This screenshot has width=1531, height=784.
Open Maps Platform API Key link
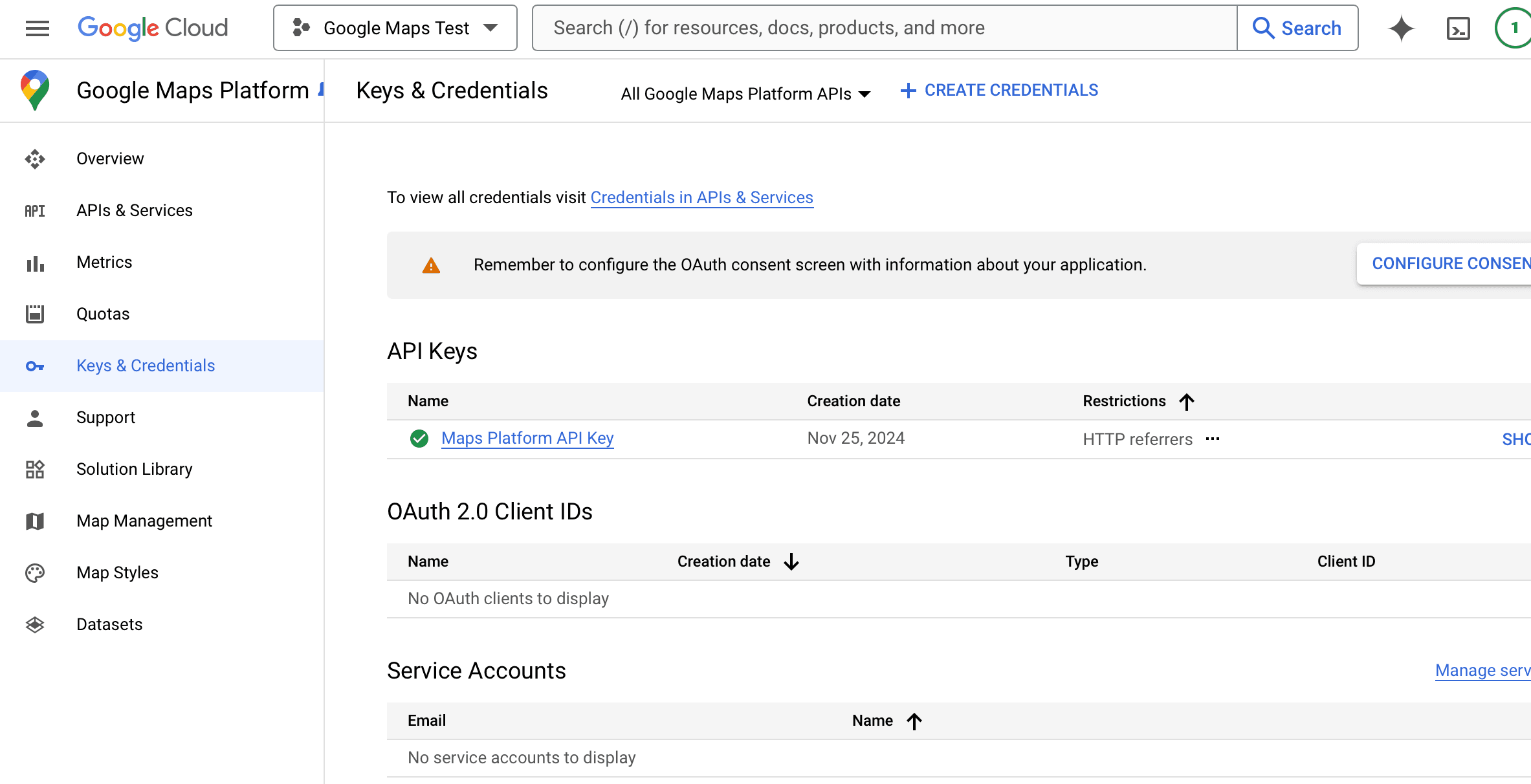(527, 439)
